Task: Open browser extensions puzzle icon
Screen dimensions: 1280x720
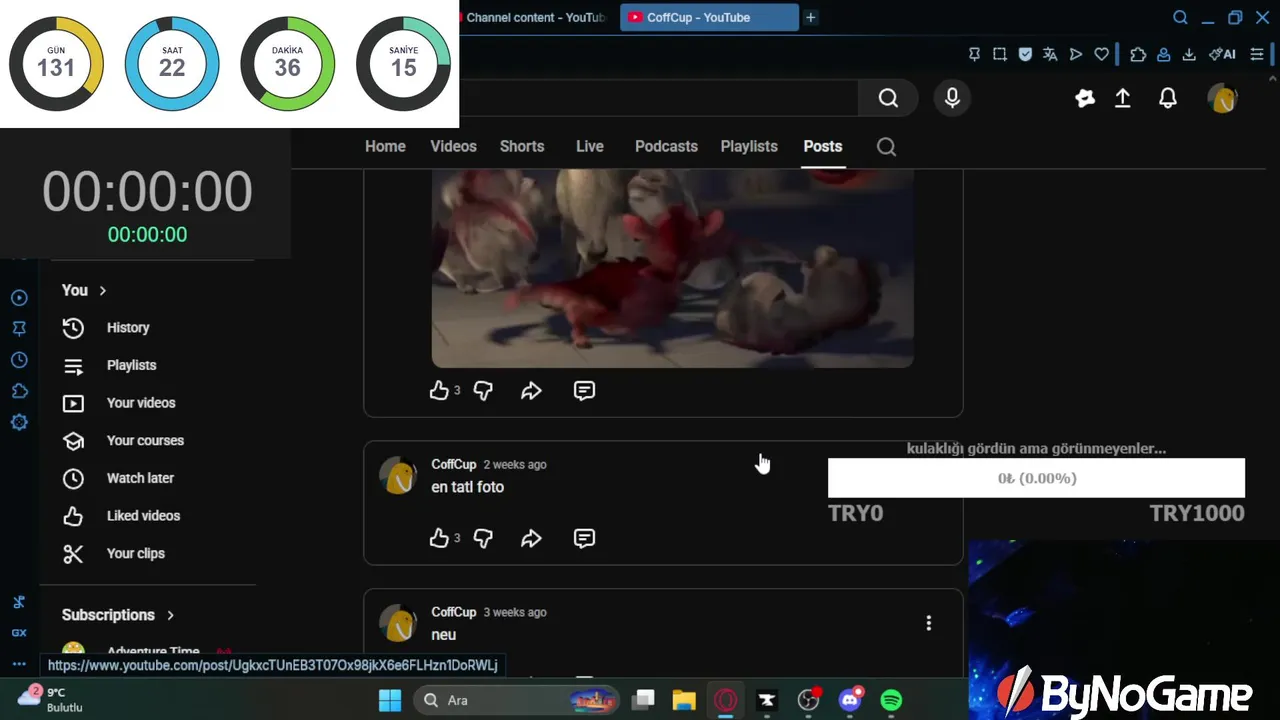Action: (x=1138, y=54)
